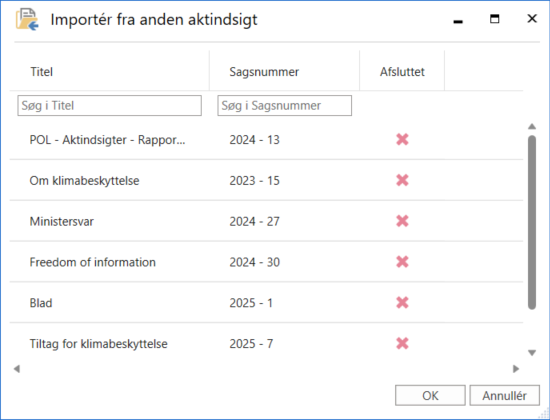
Task: Click red X icon in the Blad row
Action: pos(402,302)
